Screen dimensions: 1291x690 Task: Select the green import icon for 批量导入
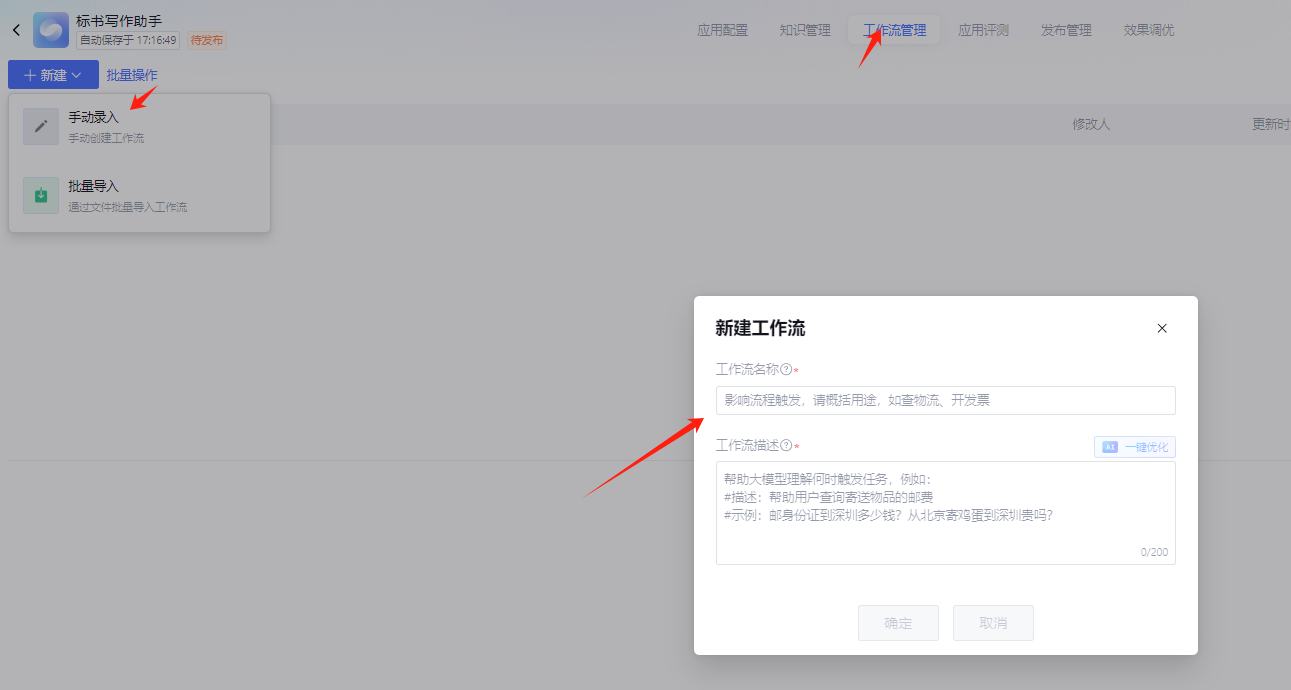pyautogui.click(x=41, y=195)
